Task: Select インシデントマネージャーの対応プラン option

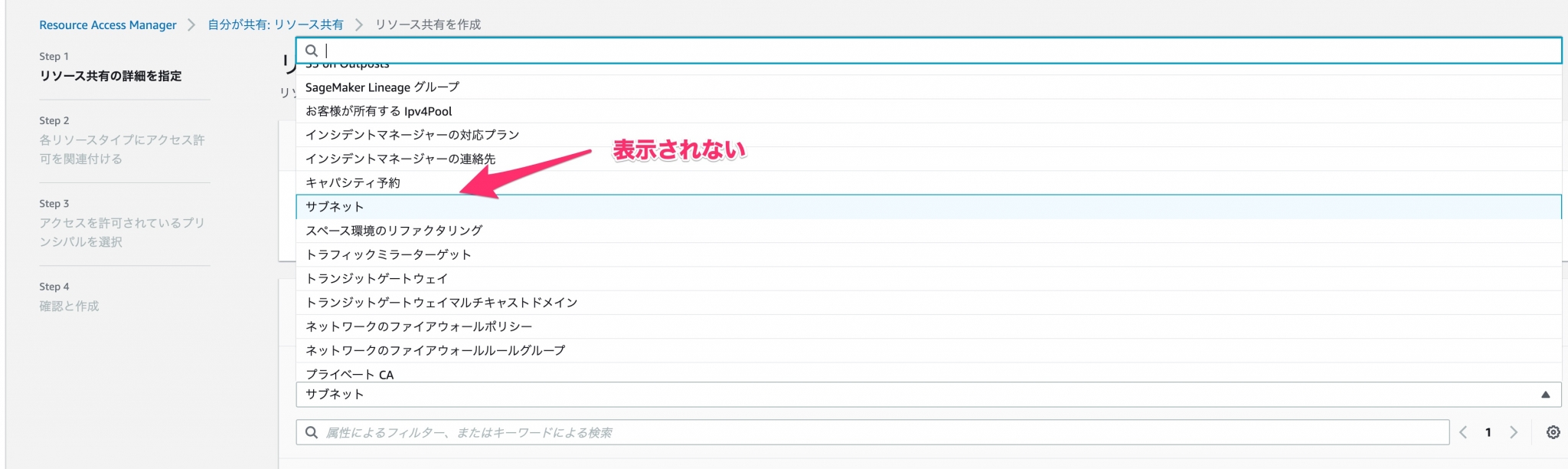Action: click(929, 135)
